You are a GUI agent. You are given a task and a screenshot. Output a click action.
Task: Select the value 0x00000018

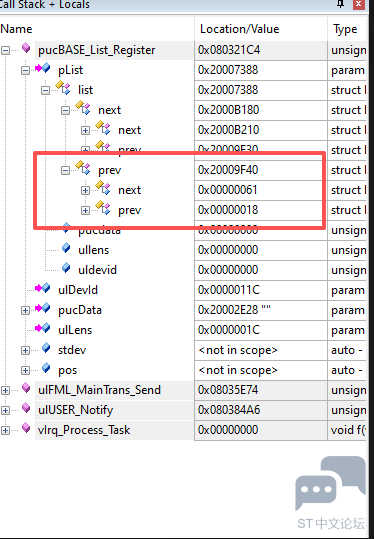point(228,210)
